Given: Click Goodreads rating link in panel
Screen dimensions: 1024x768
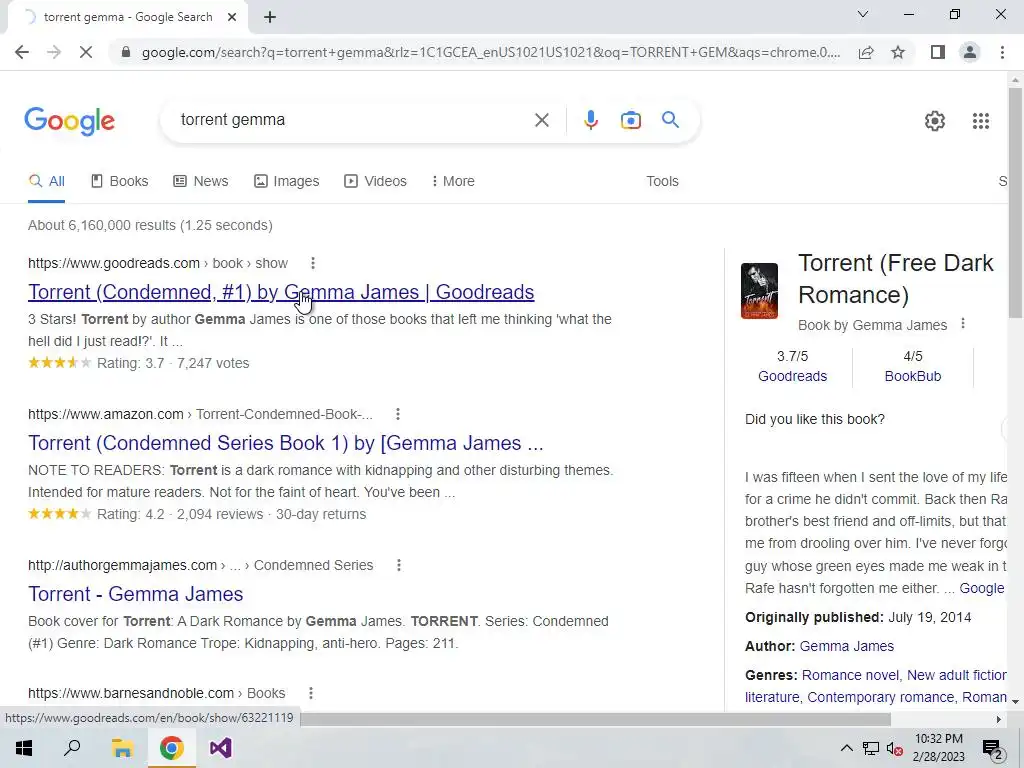Looking at the screenshot, I should pos(792,376).
